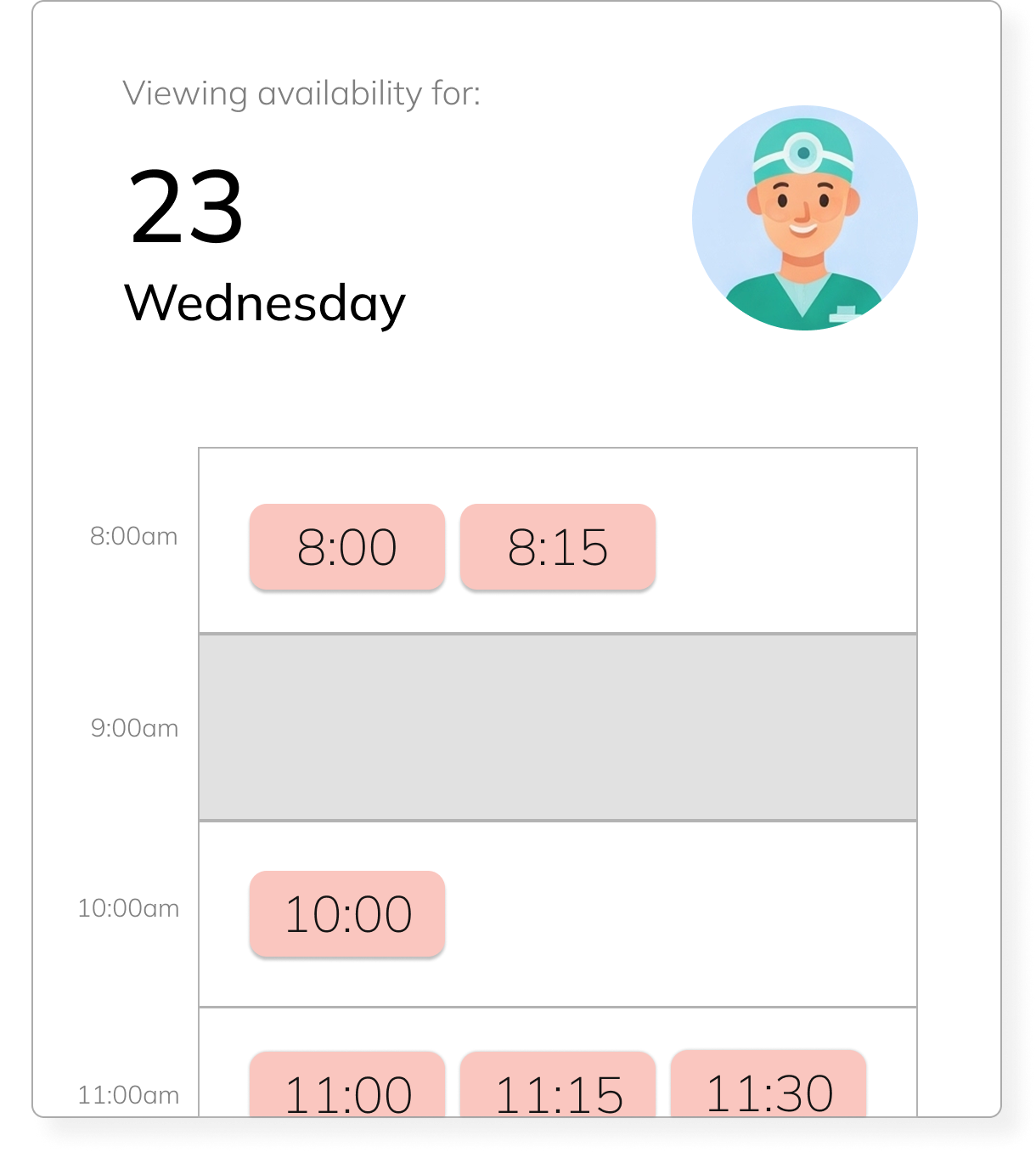
Task: Click the unavailable 9:00am gray block
Action: pos(558,724)
